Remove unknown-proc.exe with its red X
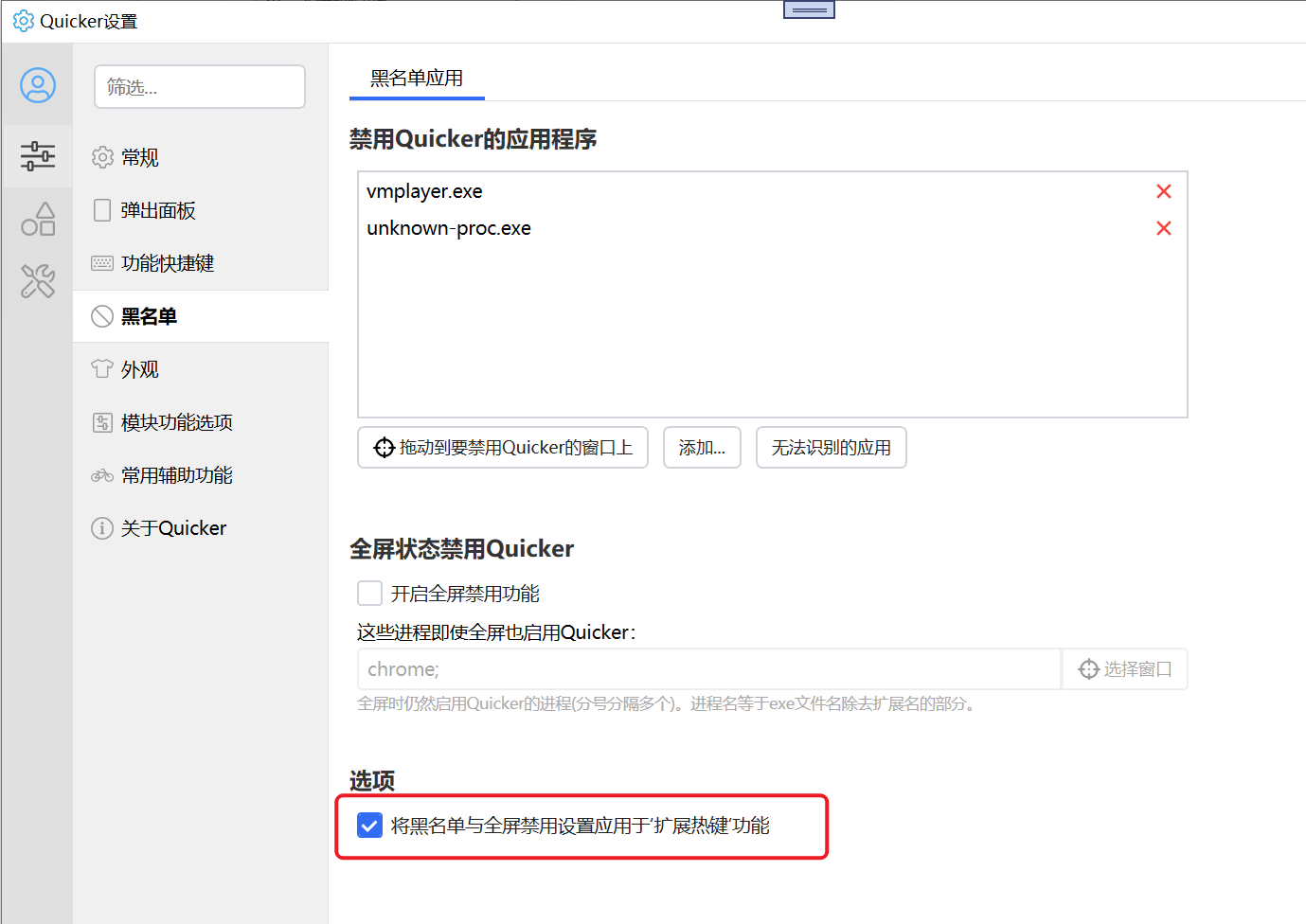1306x924 pixels. 1164,228
